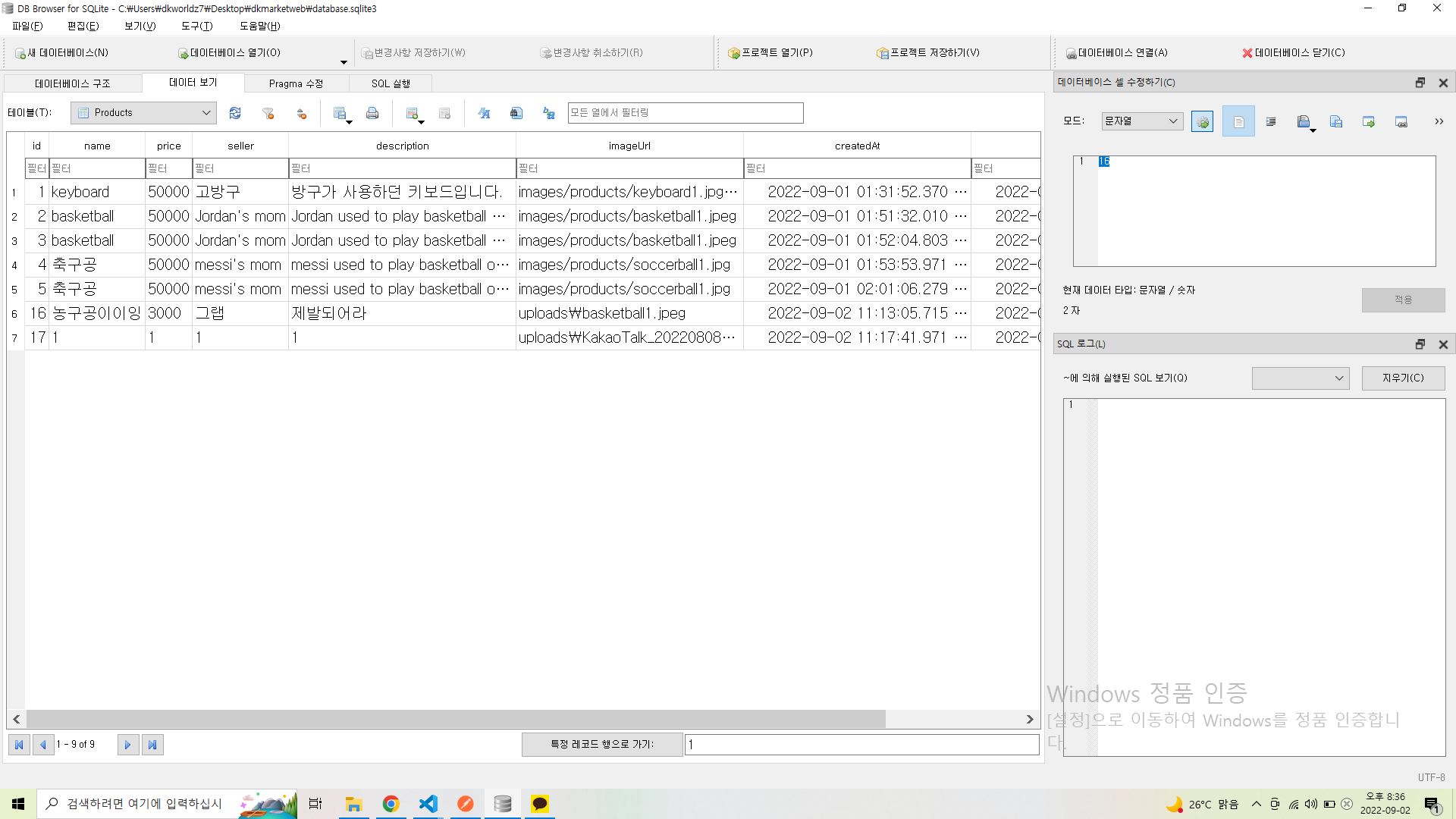Screen dimensions: 1456x819
Task: Toggle word wrap in the cell editor
Action: click(1272, 121)
